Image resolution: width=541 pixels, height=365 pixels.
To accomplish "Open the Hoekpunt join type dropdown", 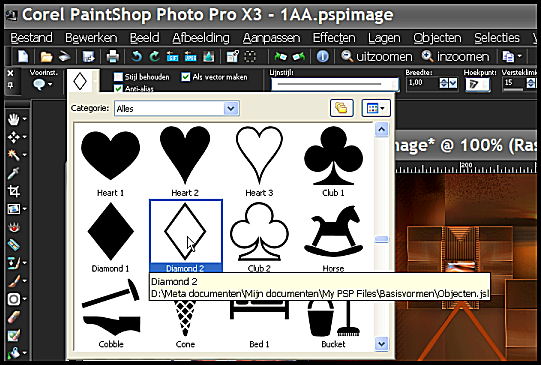I will tap(478, 84).
